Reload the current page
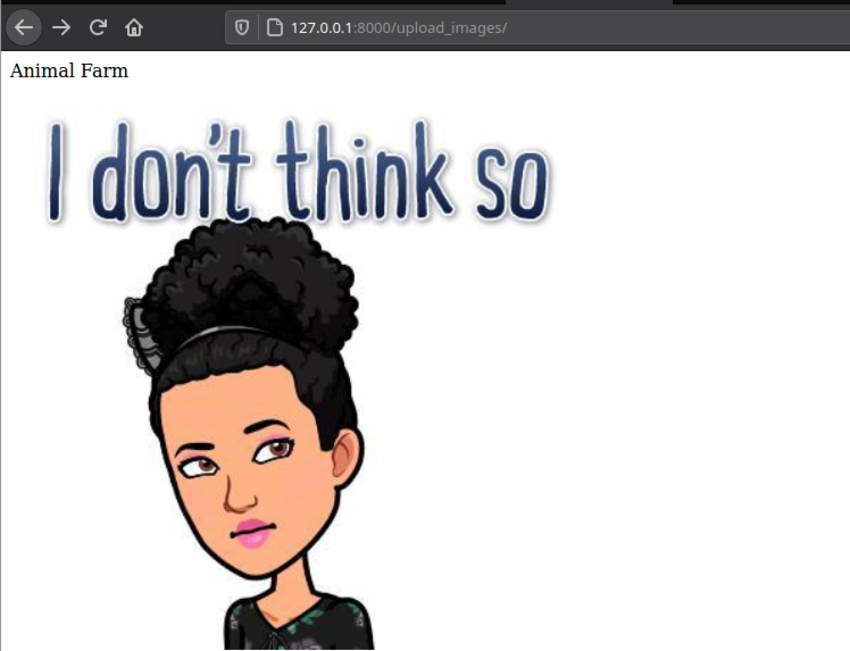Viewport: 850px width, 651px height. (x=97, y=28)
